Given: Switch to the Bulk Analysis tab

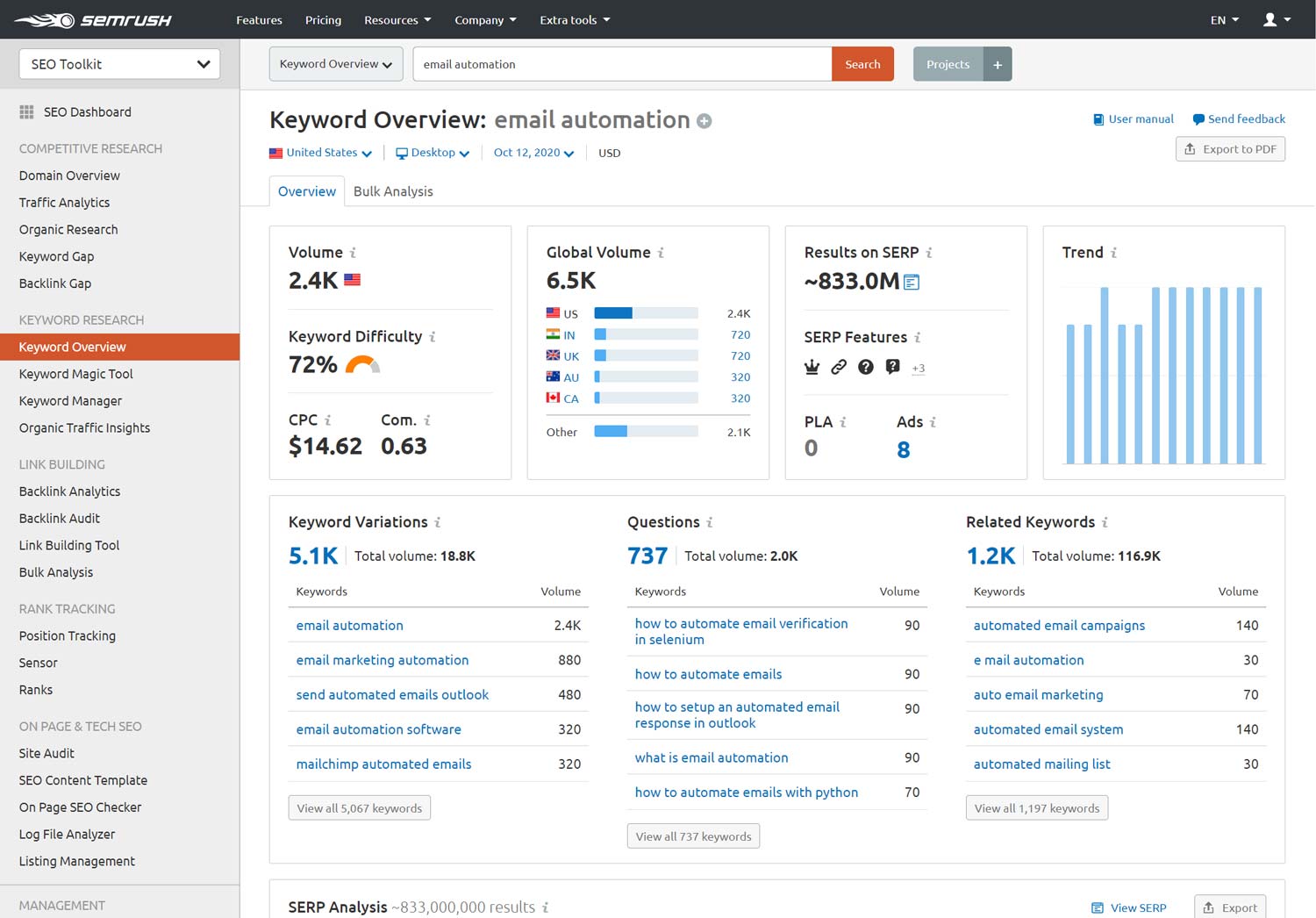Looking at the screenshot, I should pos(393,191).
